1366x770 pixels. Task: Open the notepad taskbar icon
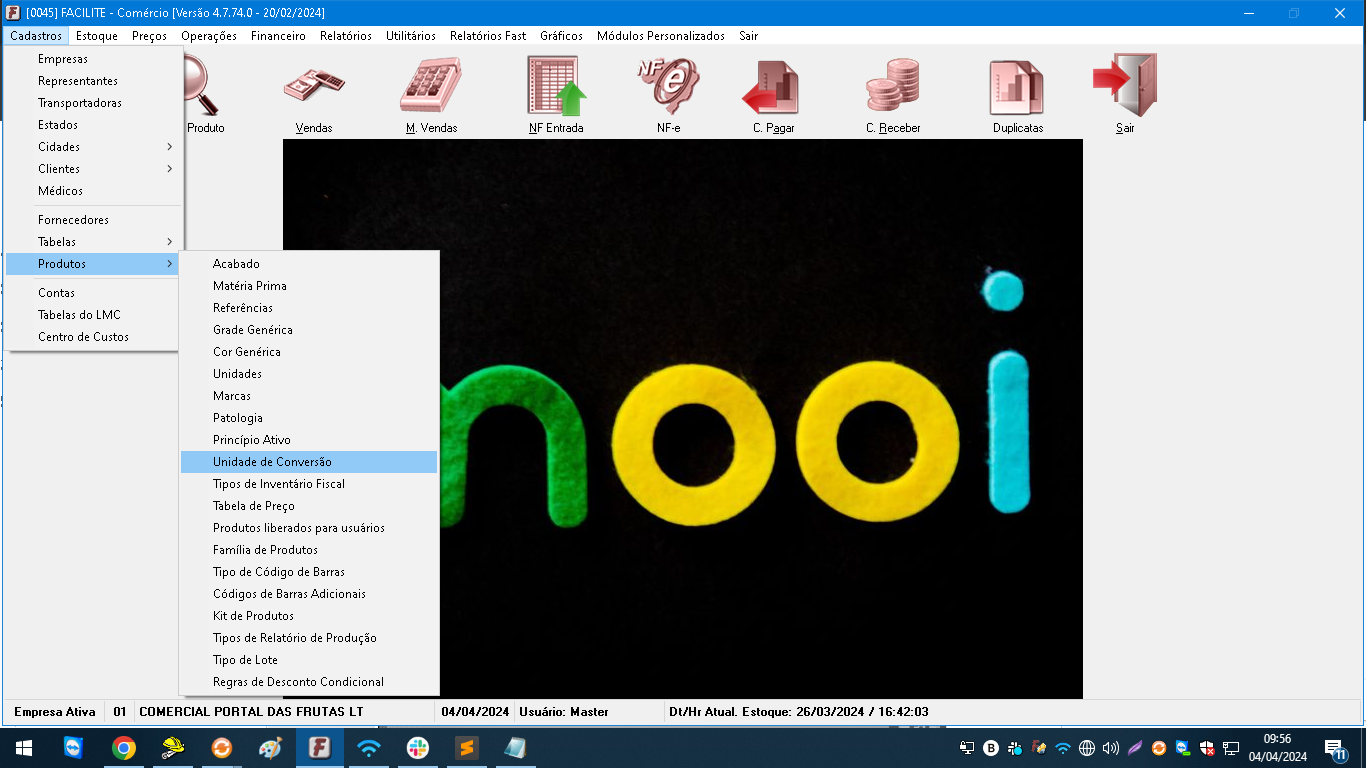[x=515, y=748]
